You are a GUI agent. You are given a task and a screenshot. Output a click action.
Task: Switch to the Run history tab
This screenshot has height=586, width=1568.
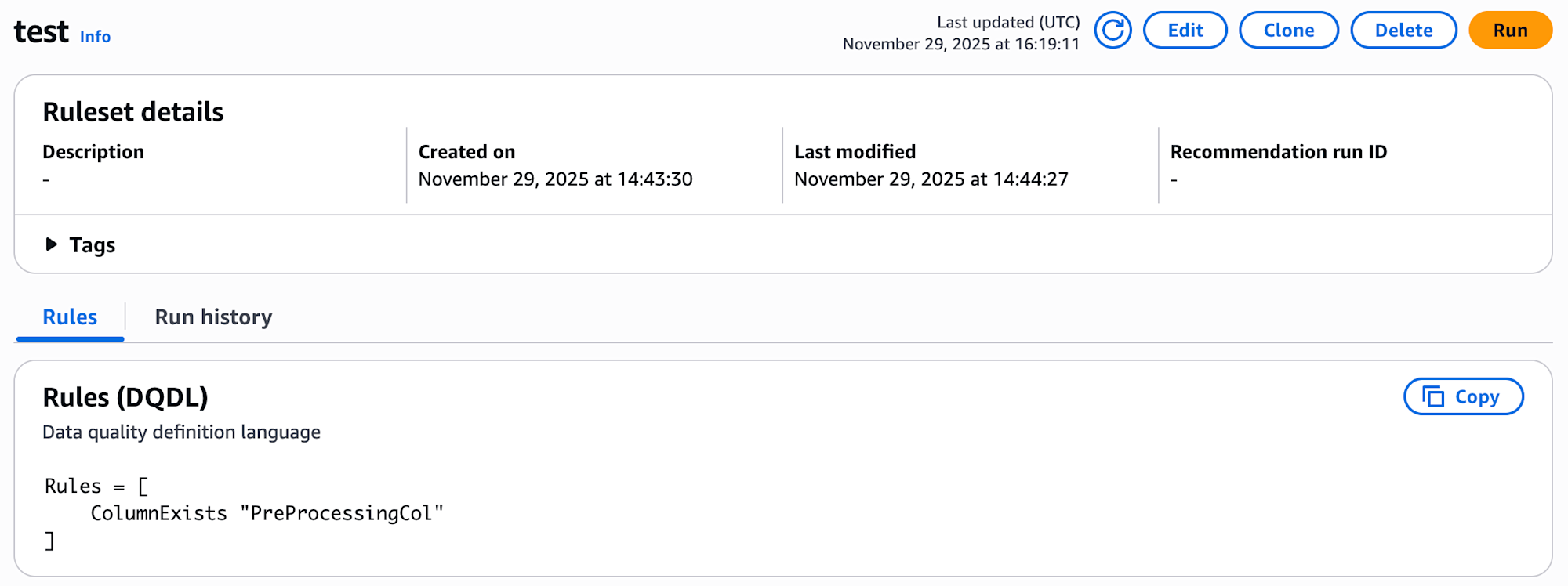[x=213, y=317]
